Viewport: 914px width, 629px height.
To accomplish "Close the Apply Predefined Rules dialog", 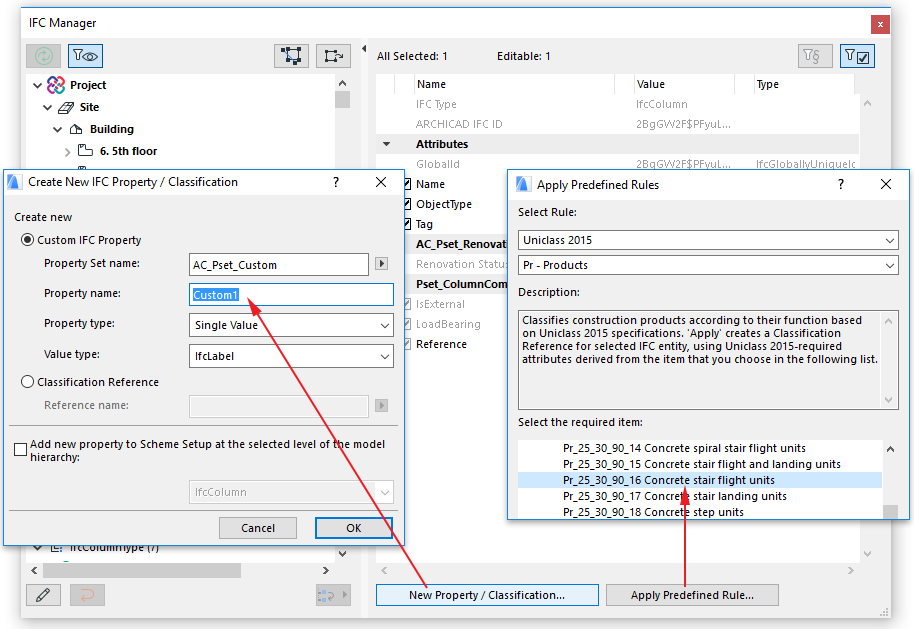I will coord(885,184).
